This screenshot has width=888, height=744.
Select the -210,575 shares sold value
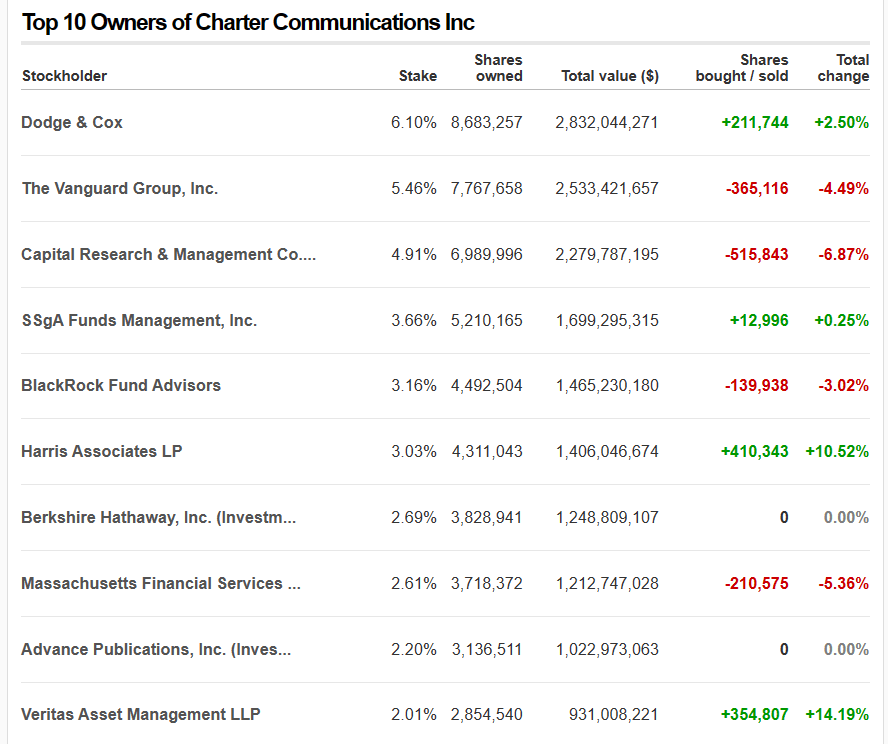point(757,583)
